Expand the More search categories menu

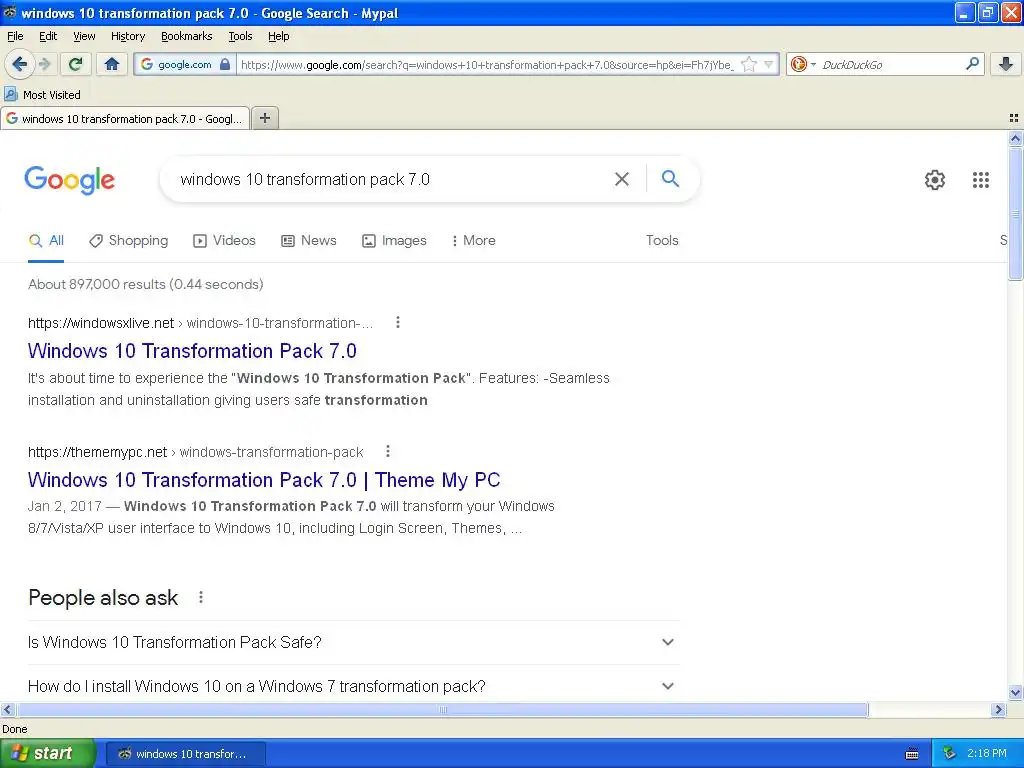(473, 240)
